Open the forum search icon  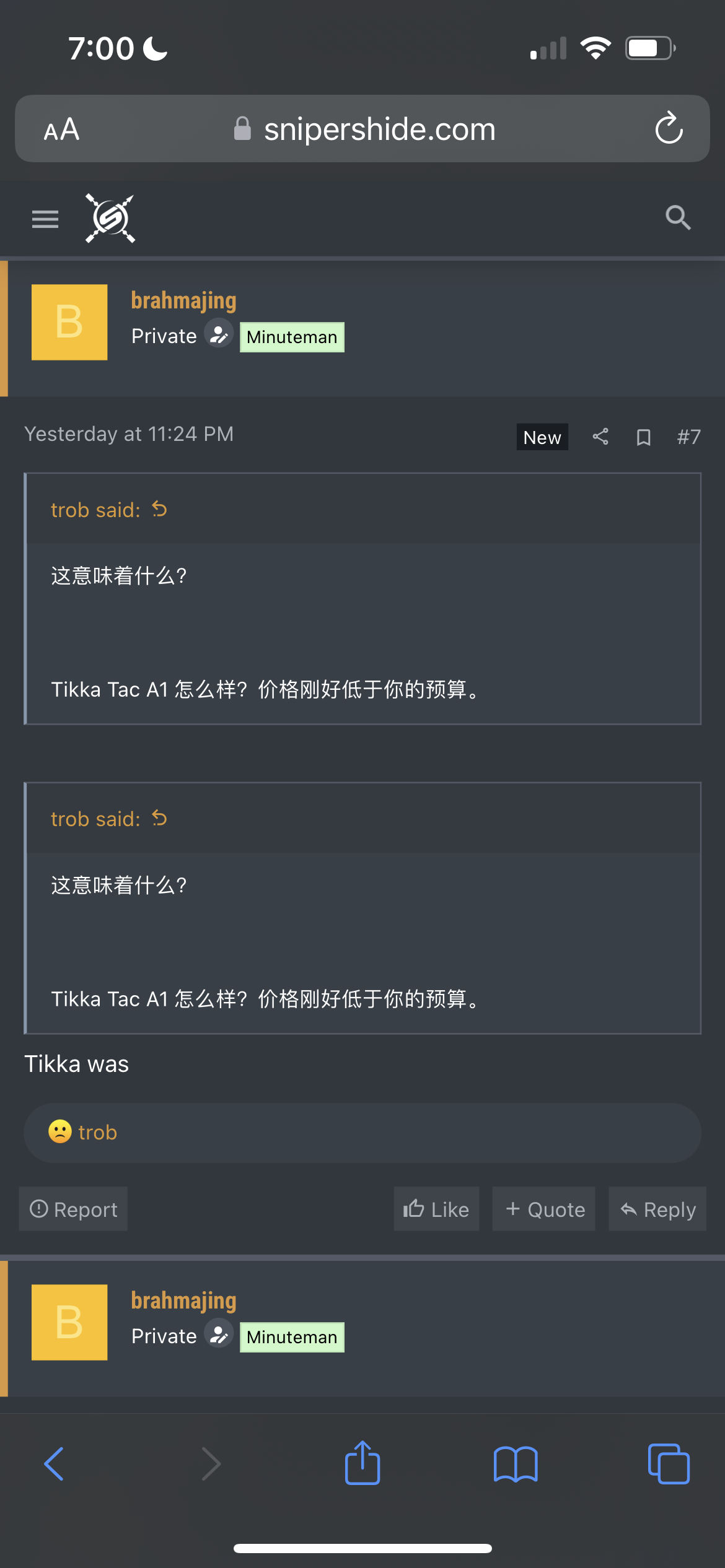(x=678, y=218)
